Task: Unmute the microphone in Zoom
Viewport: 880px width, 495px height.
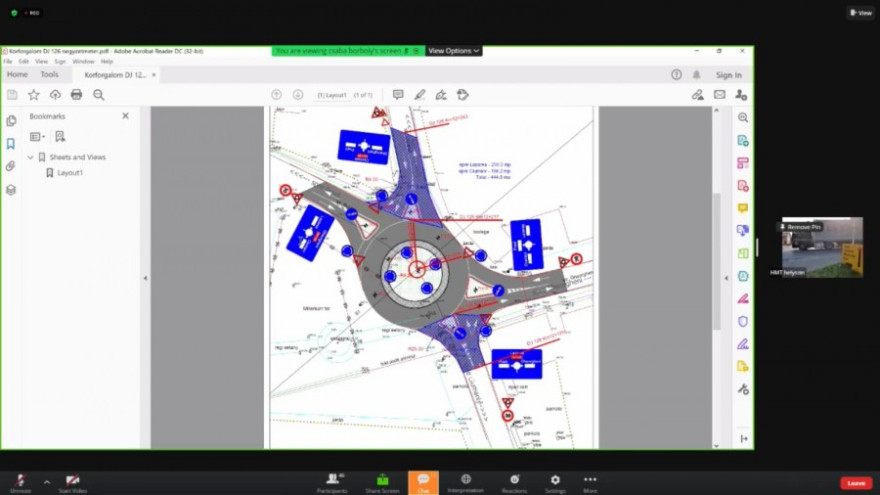Action: (x=20, y=482)
